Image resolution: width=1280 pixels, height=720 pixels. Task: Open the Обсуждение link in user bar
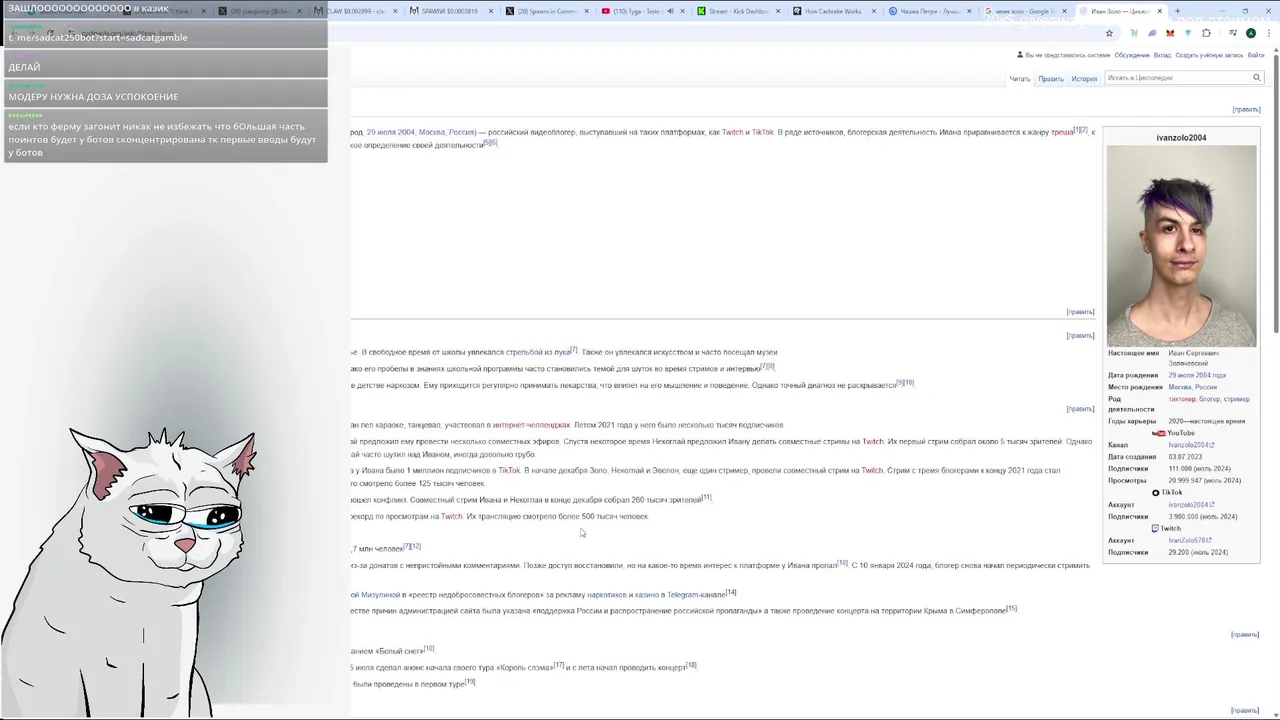pyautogui.click(x=1132, y=55)
